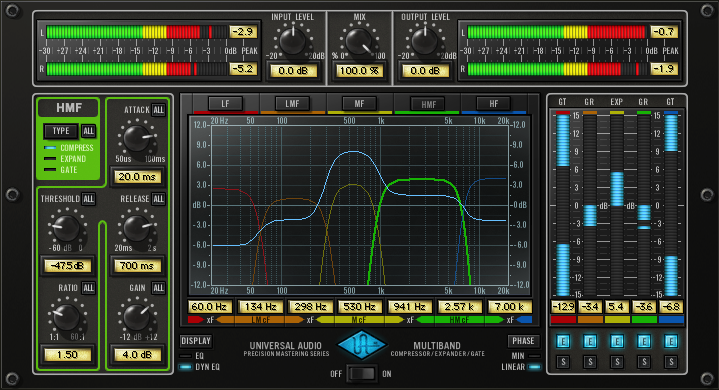
Task: Click the Universal Audio diamond logo
Action: tap(362, 345)
